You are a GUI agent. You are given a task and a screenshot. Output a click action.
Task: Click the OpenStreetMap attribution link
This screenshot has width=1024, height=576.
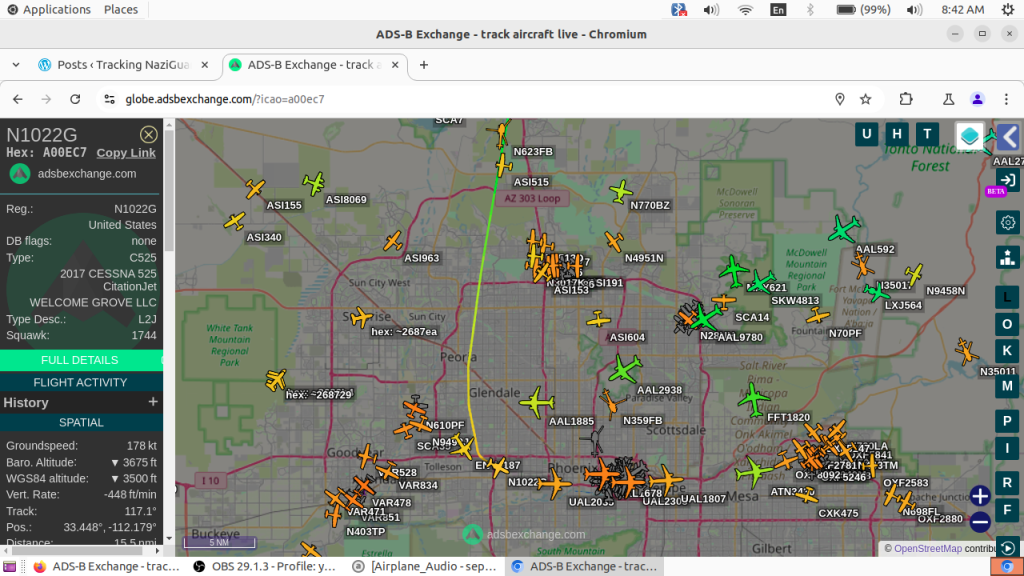927,549
